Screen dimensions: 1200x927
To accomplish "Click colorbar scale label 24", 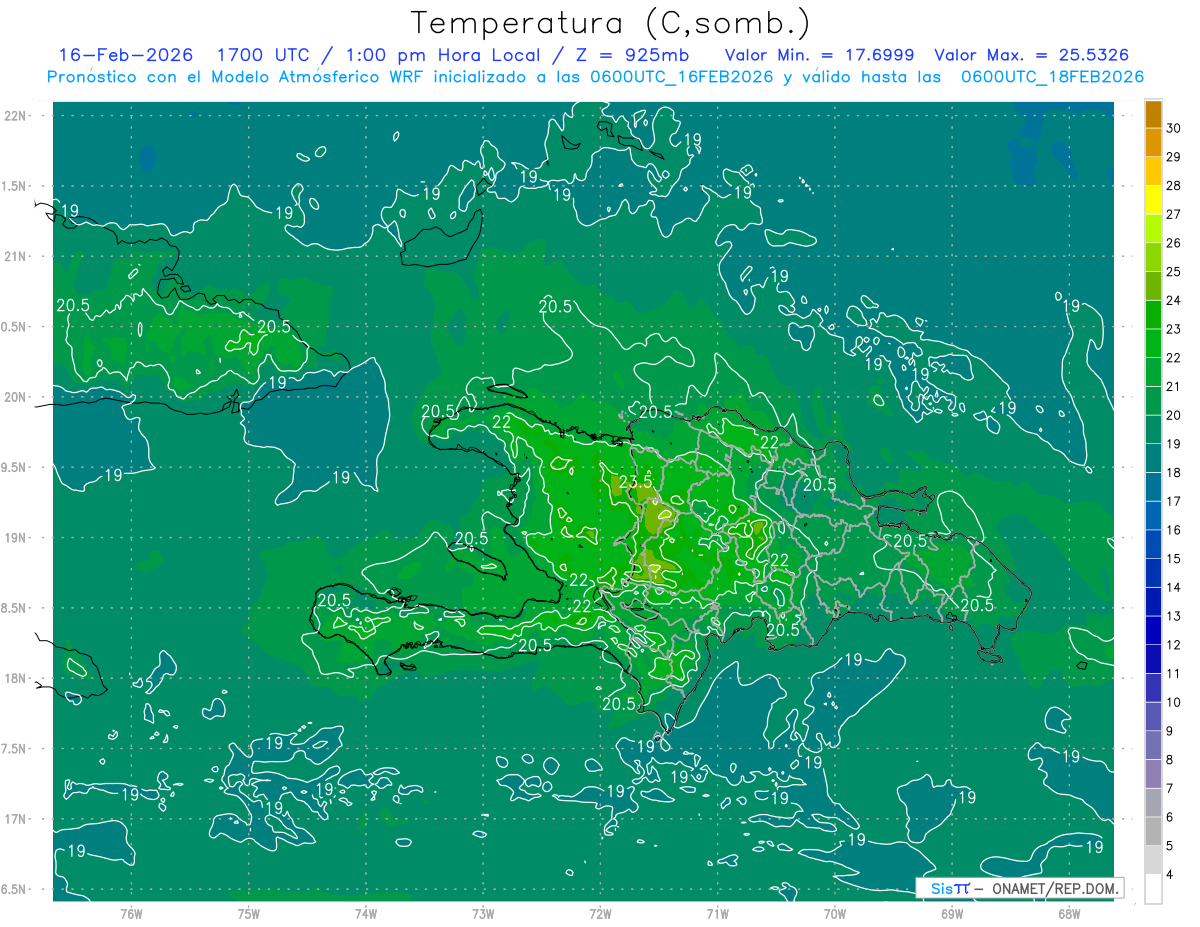I will click(1174, 300).
